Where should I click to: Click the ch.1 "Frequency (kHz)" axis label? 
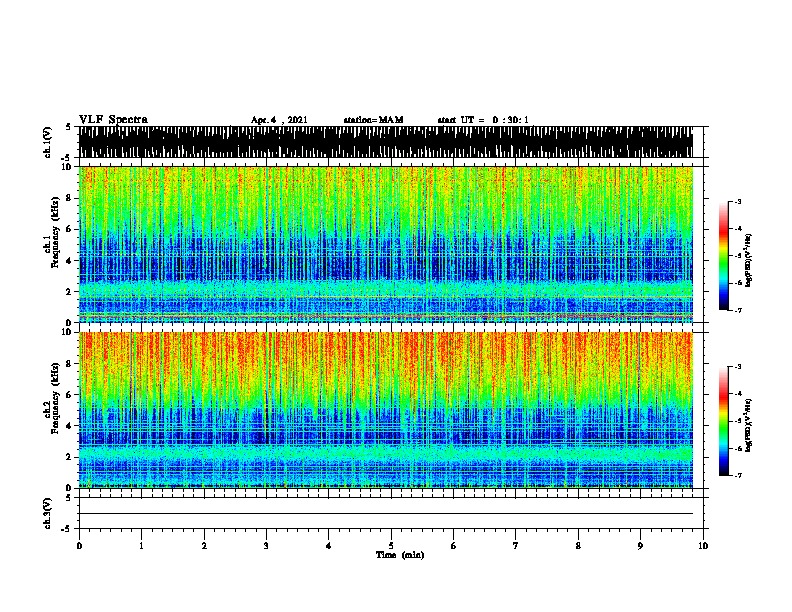(x=55, y=232)
